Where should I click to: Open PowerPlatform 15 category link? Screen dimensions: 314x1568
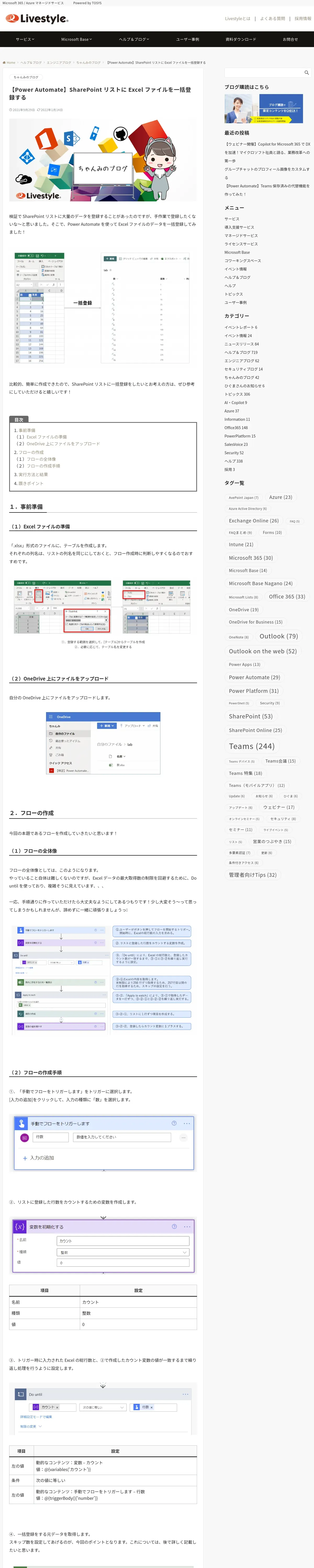pos(240,436)
